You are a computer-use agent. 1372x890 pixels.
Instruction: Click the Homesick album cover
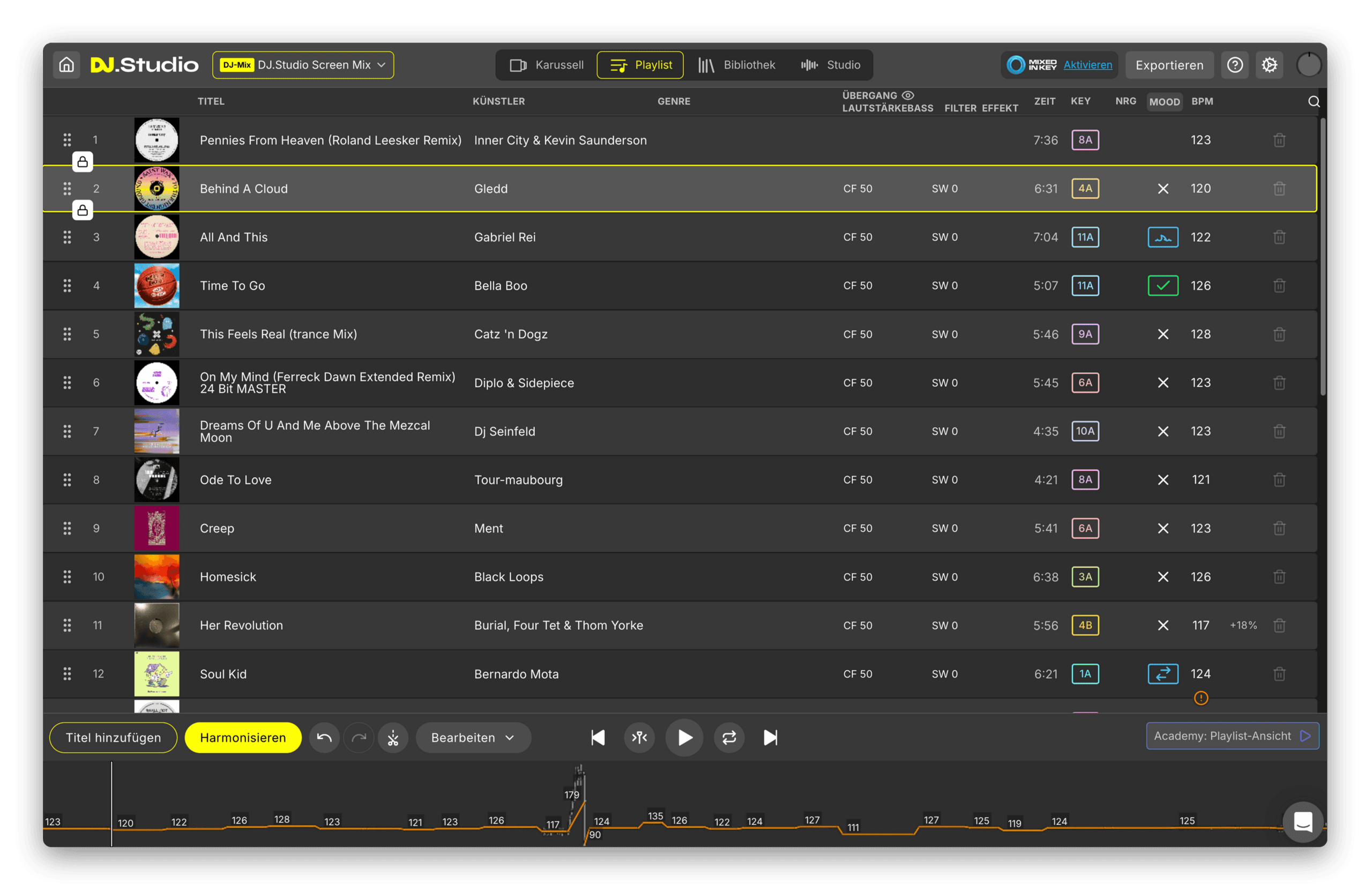click(x=157, y=576)
